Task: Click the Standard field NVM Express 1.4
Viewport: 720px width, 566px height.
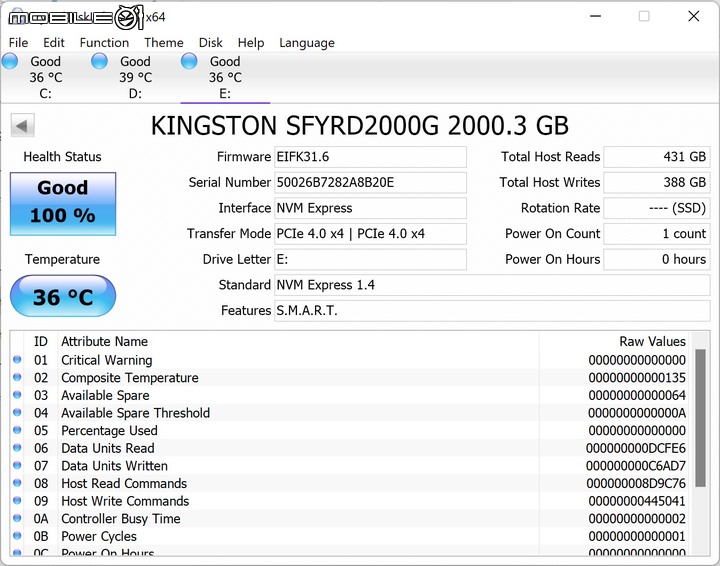Action: pyautogui.click(x=492, y=285)
